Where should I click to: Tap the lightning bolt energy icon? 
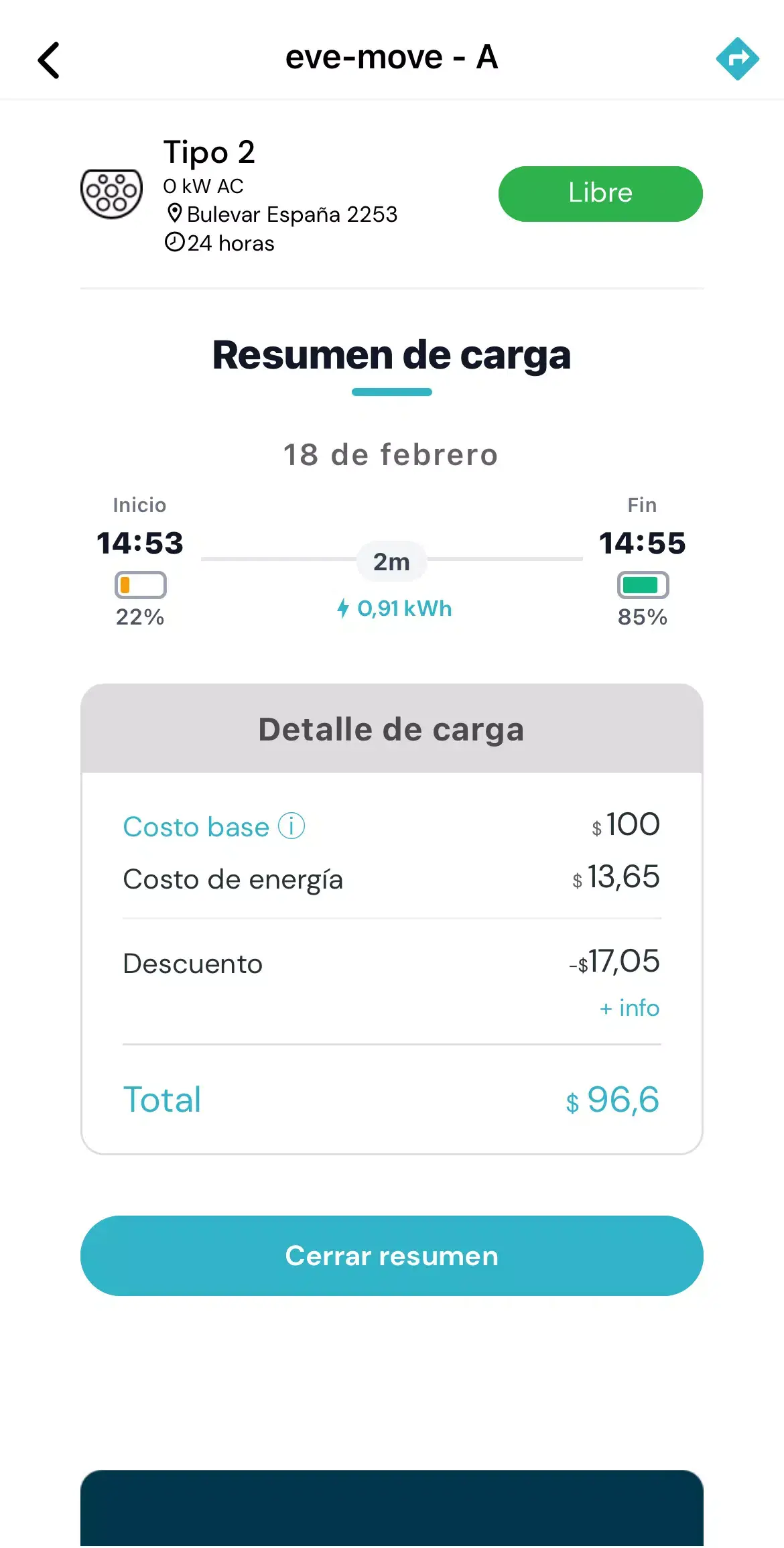pos(343,608)
